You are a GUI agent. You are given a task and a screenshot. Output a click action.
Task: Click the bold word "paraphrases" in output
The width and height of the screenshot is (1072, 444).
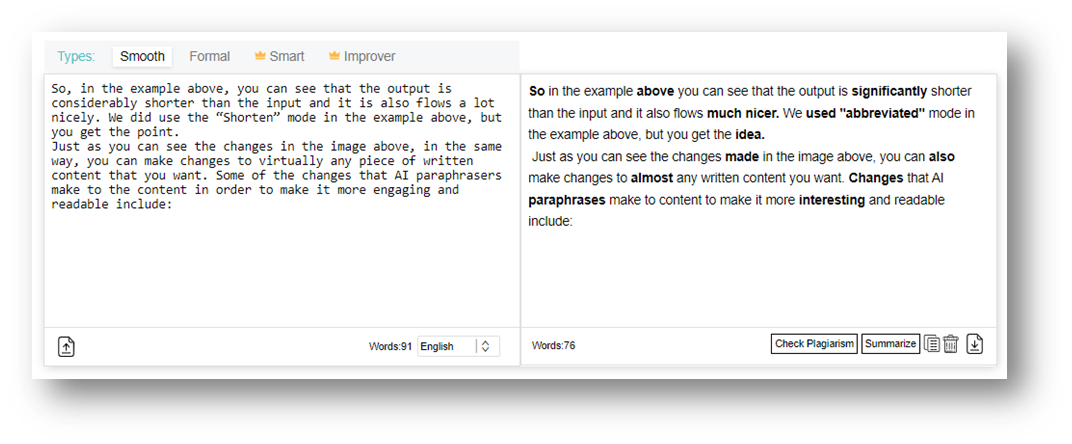pyautogui.click(x=567, y=201)
